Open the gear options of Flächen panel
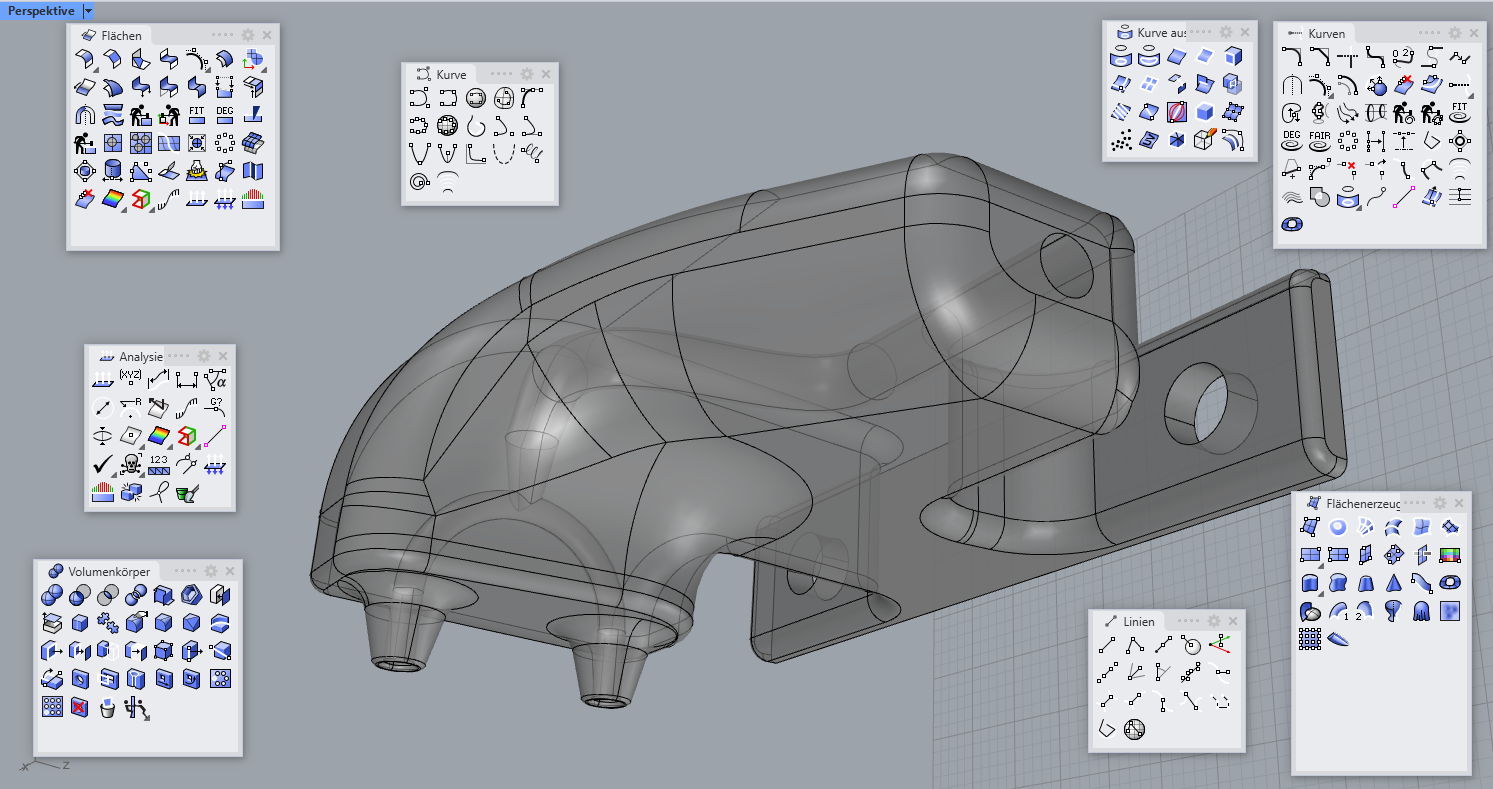1493x789 pixels. tap(248, 34)
